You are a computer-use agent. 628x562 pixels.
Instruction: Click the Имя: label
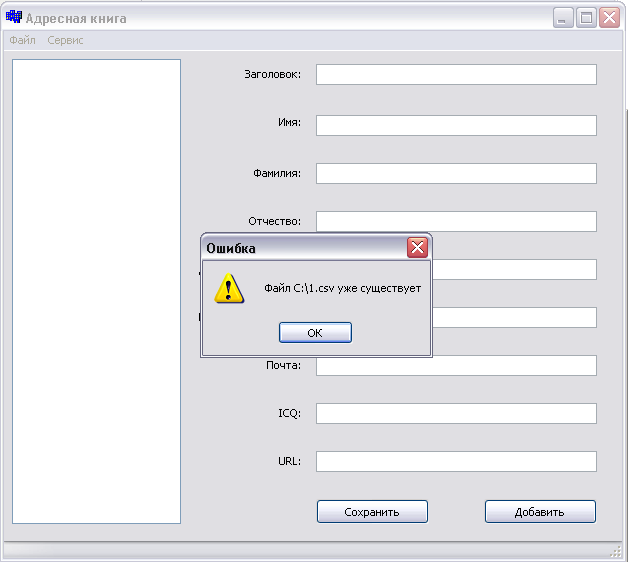pyautogui.click(x=289, y=122)
